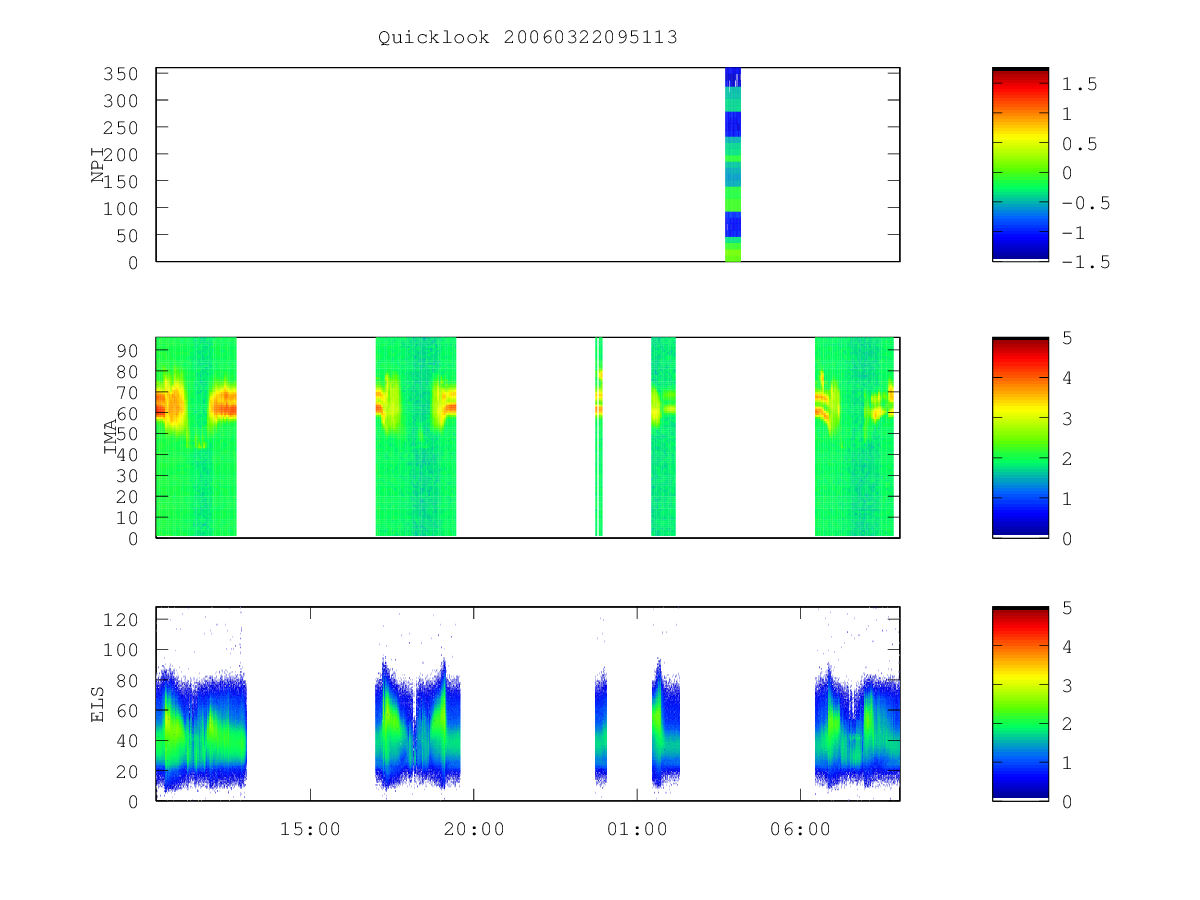The image size is (1200, 900).
Task: Click the 20:00 time tick label
Action: pos(473,829)
